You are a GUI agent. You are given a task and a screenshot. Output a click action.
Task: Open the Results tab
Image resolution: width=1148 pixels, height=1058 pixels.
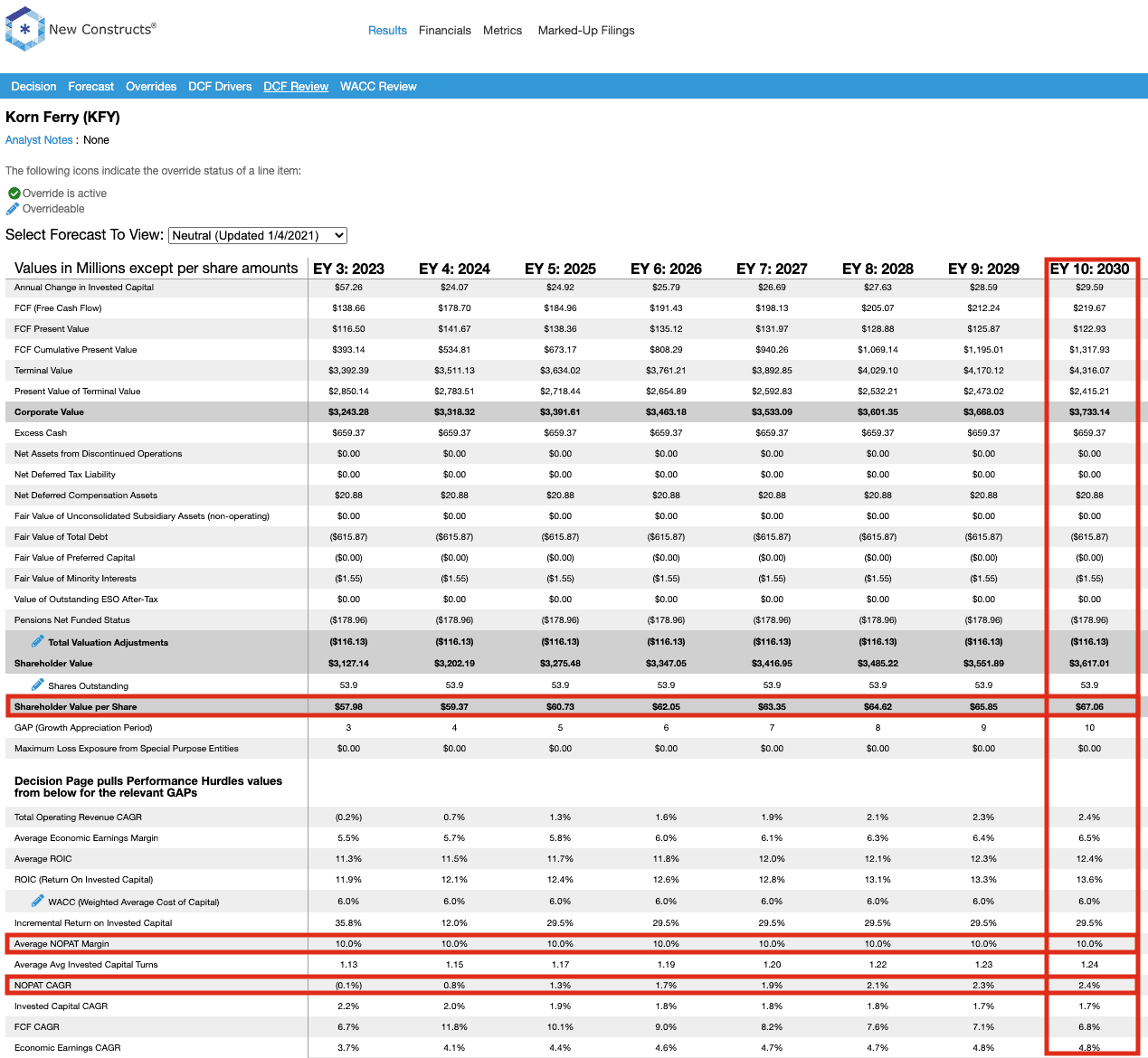pos(387,30)
